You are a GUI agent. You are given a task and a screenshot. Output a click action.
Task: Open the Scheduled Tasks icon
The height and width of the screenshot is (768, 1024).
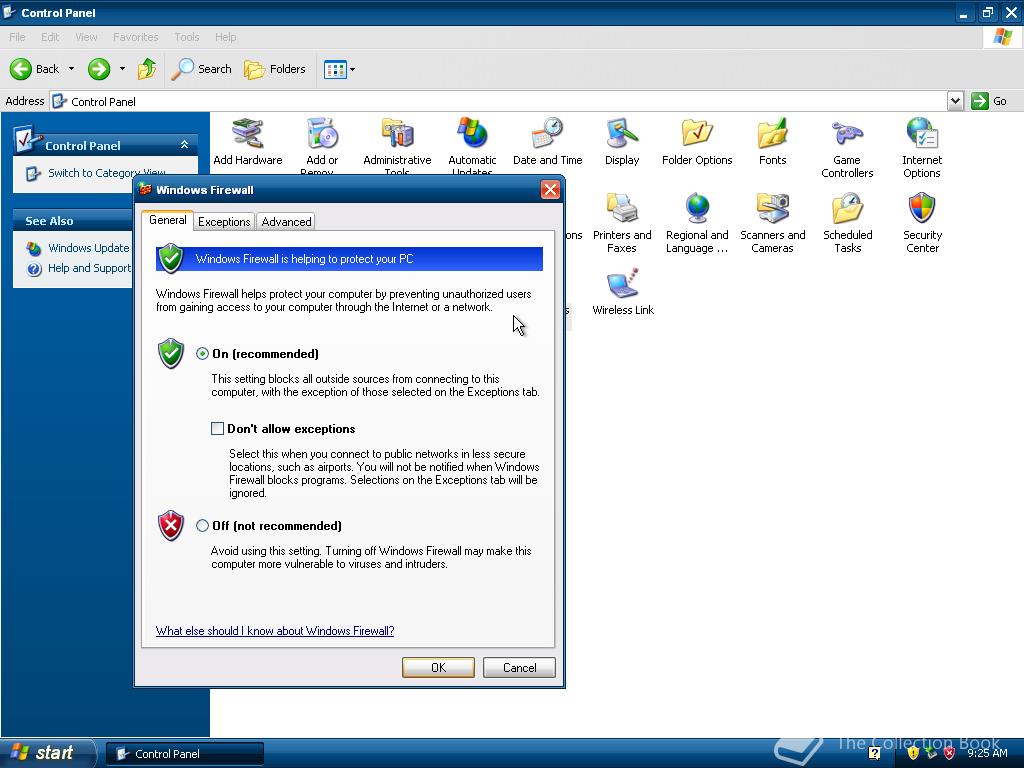pyautogui.click(x=848, y=223)
